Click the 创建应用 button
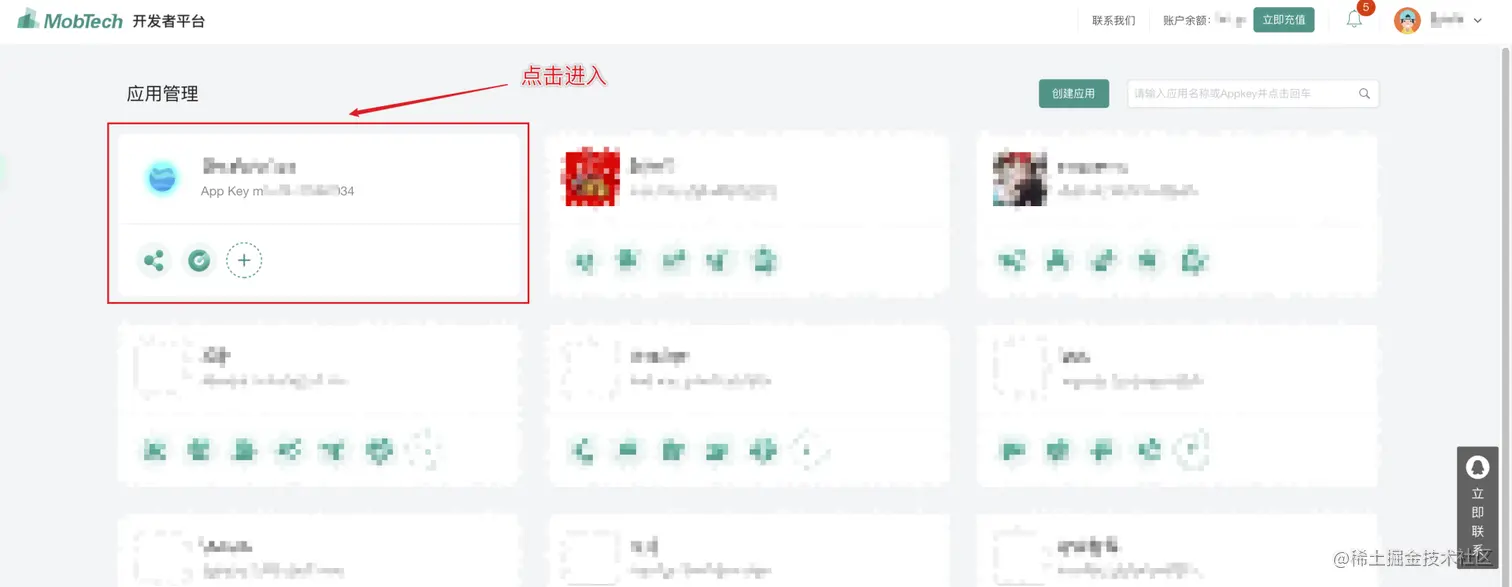Screen dimensions: 1512x587 [1073, 94]
